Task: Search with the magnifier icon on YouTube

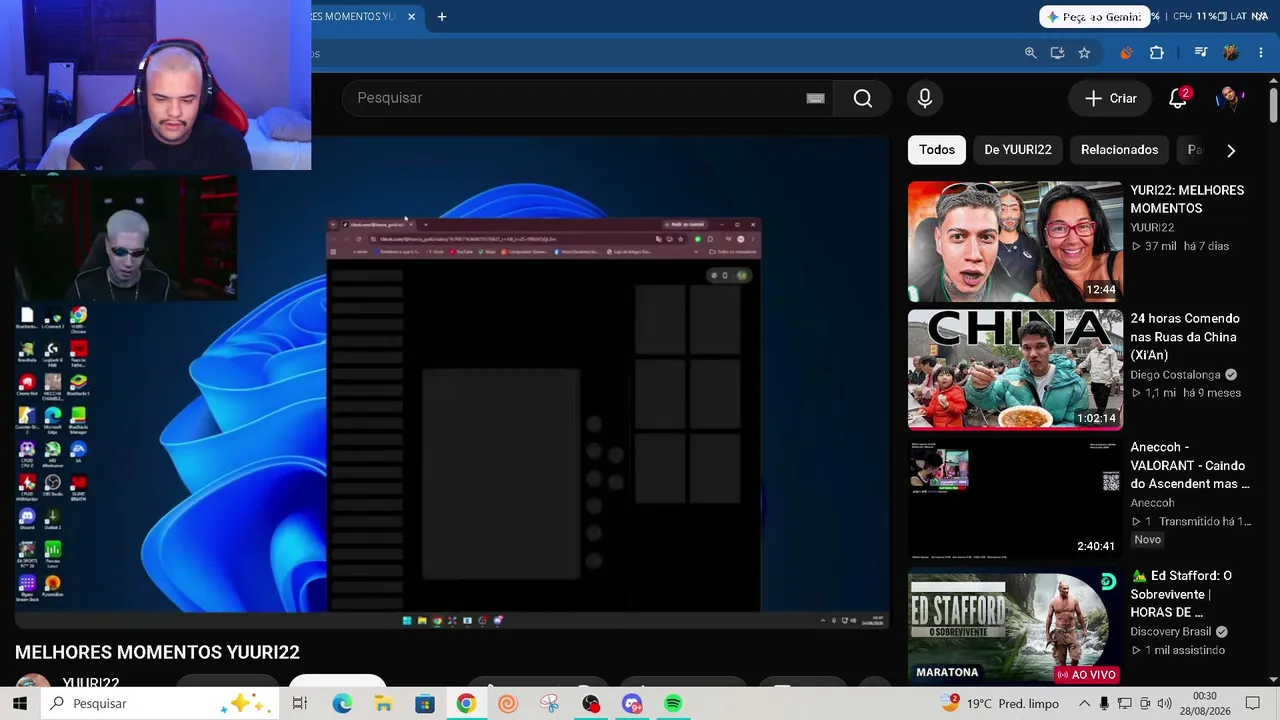Action: tap(863, 98)
